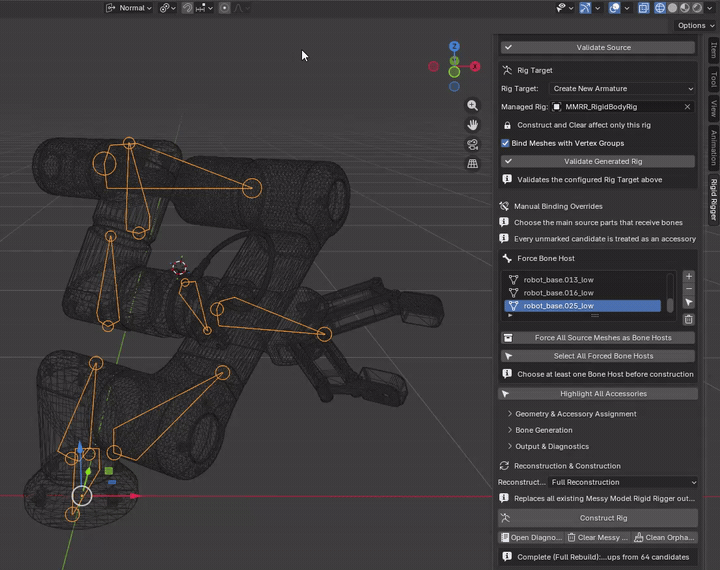Toggle show overlays button

tap(614, 8)
